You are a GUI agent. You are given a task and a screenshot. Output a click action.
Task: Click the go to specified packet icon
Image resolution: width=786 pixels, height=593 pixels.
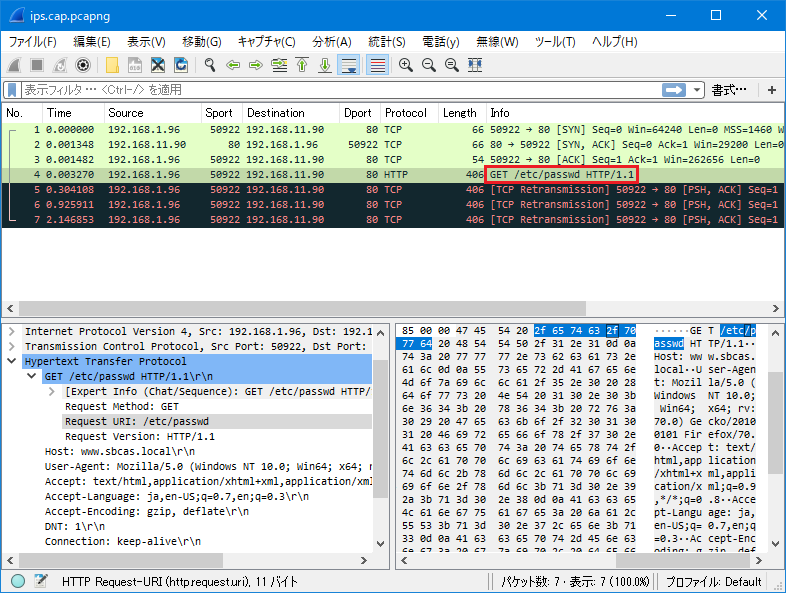click(x=279, y=65)
